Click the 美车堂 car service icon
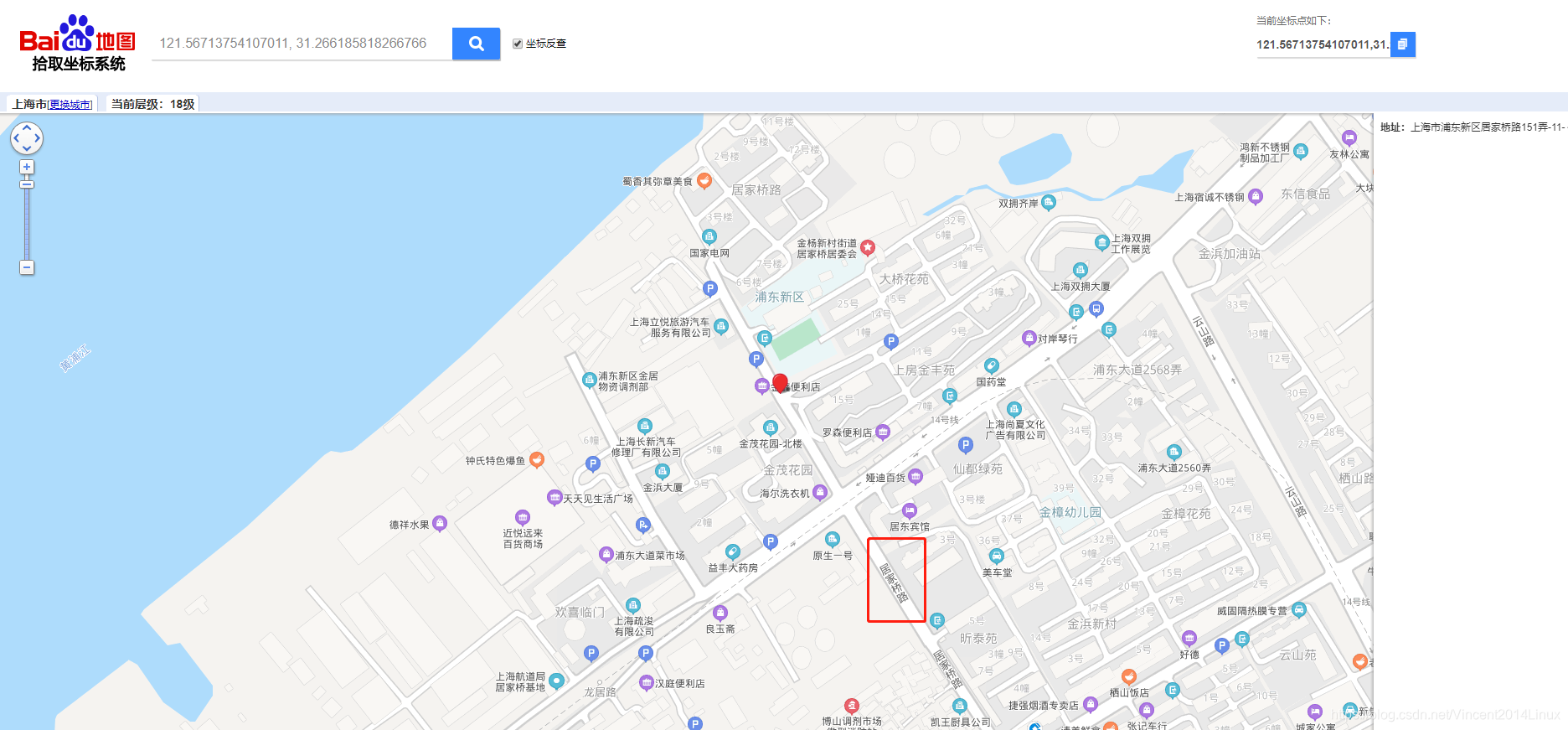Image resolution: width=1568 pixels, height=730 pixels. point(997,556)
